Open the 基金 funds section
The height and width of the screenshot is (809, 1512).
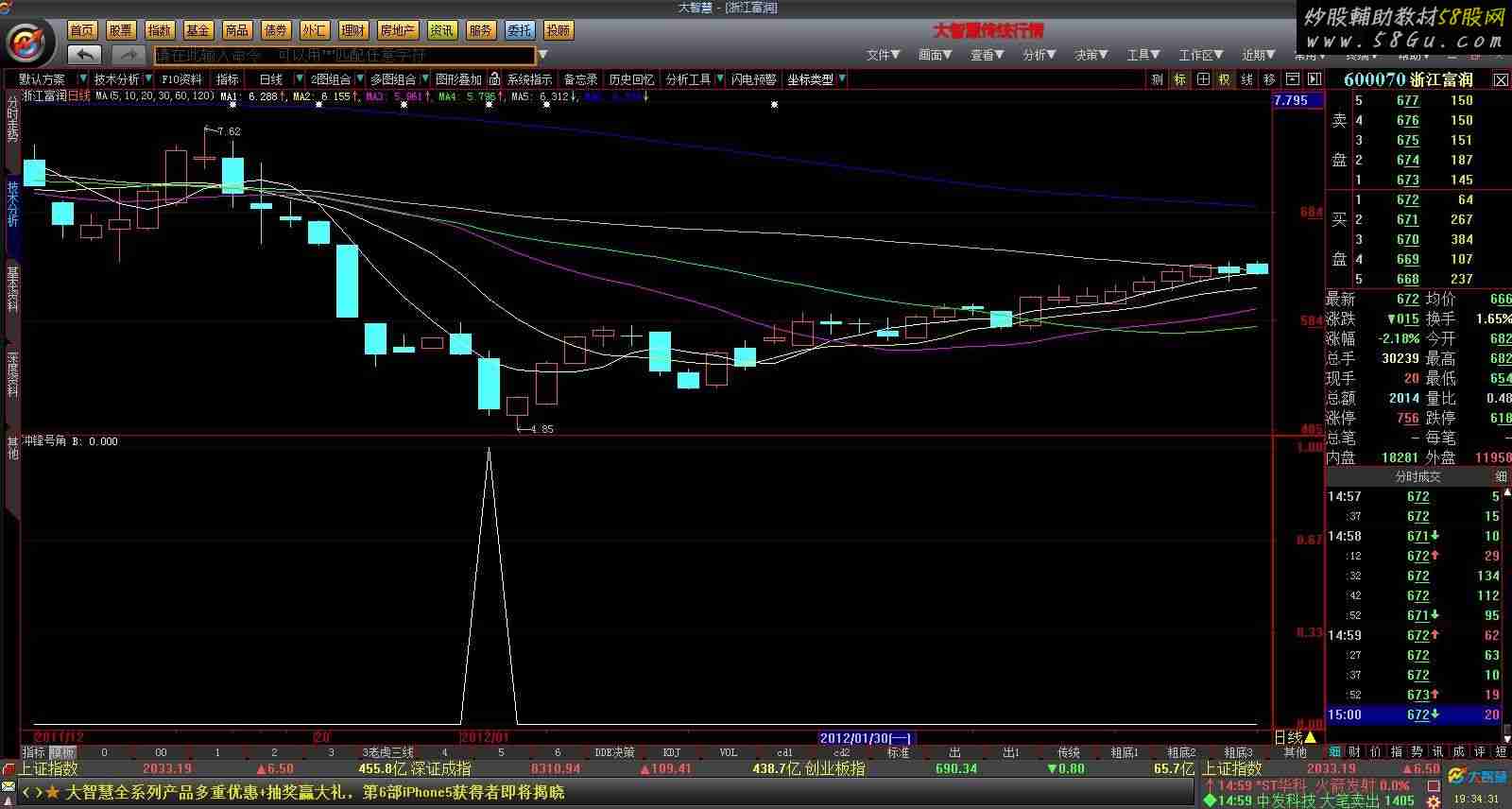coord(198,30)
